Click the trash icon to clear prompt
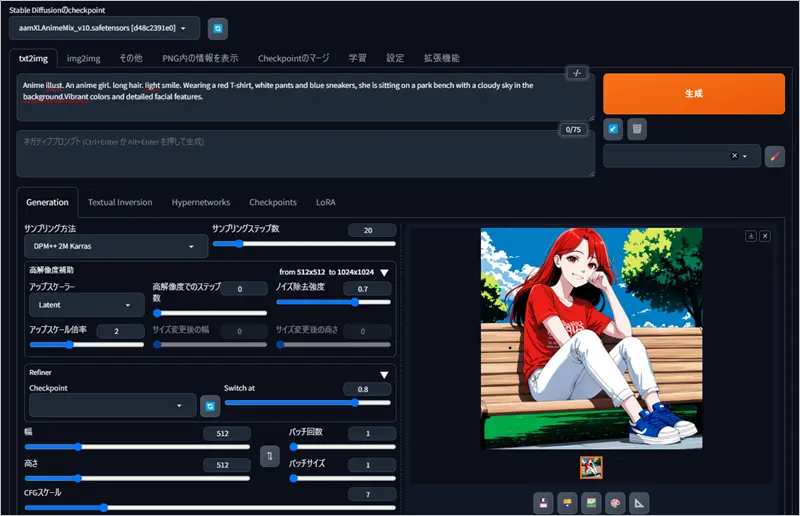 [x=637, y=128]
